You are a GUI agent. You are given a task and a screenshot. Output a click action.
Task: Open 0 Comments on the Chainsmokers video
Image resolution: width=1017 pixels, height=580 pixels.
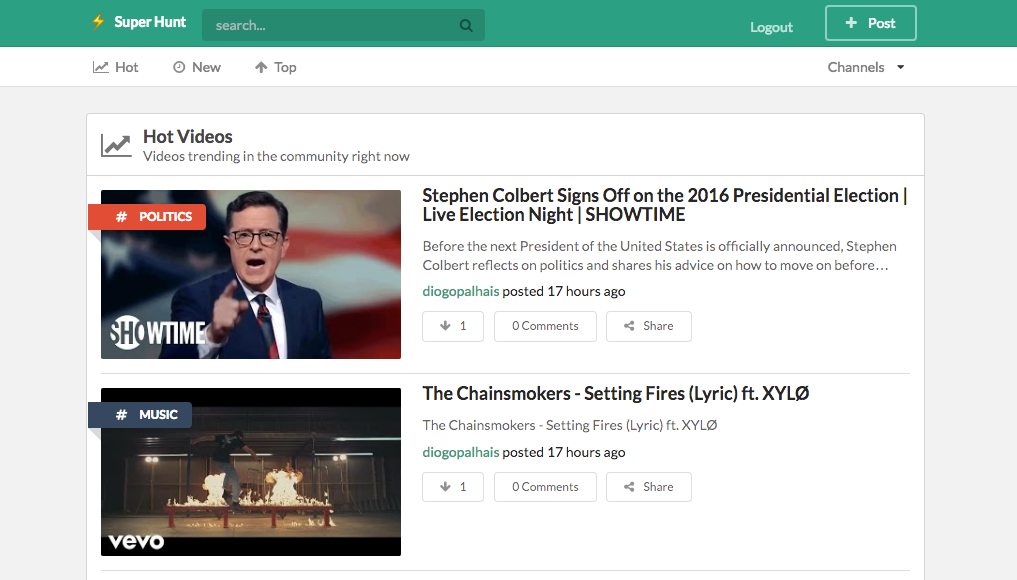[x=545, y=487]
